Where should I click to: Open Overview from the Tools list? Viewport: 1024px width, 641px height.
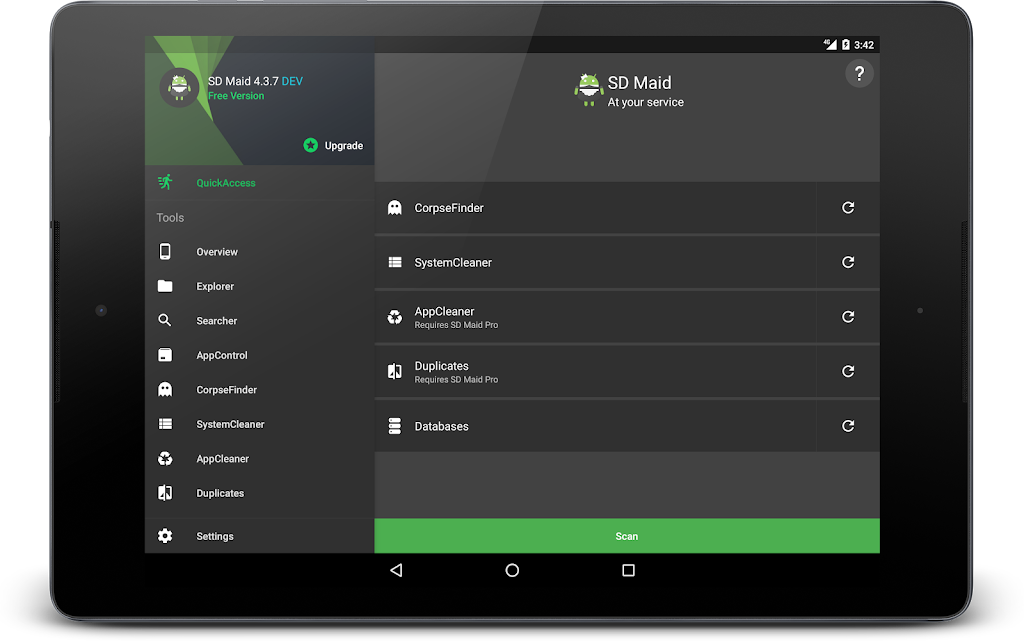coord(217,252)
